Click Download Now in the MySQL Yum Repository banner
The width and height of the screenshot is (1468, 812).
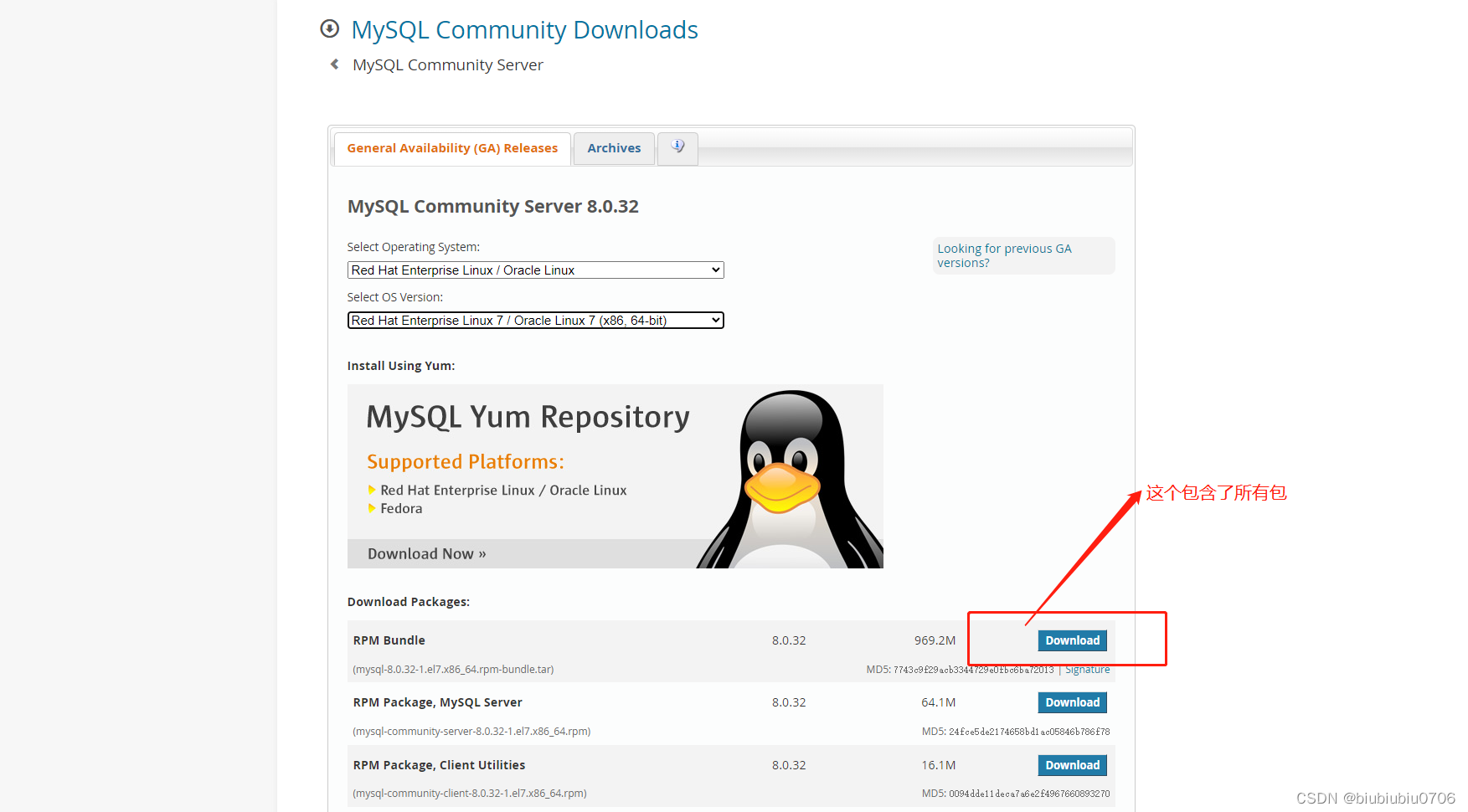coord(425,553)
